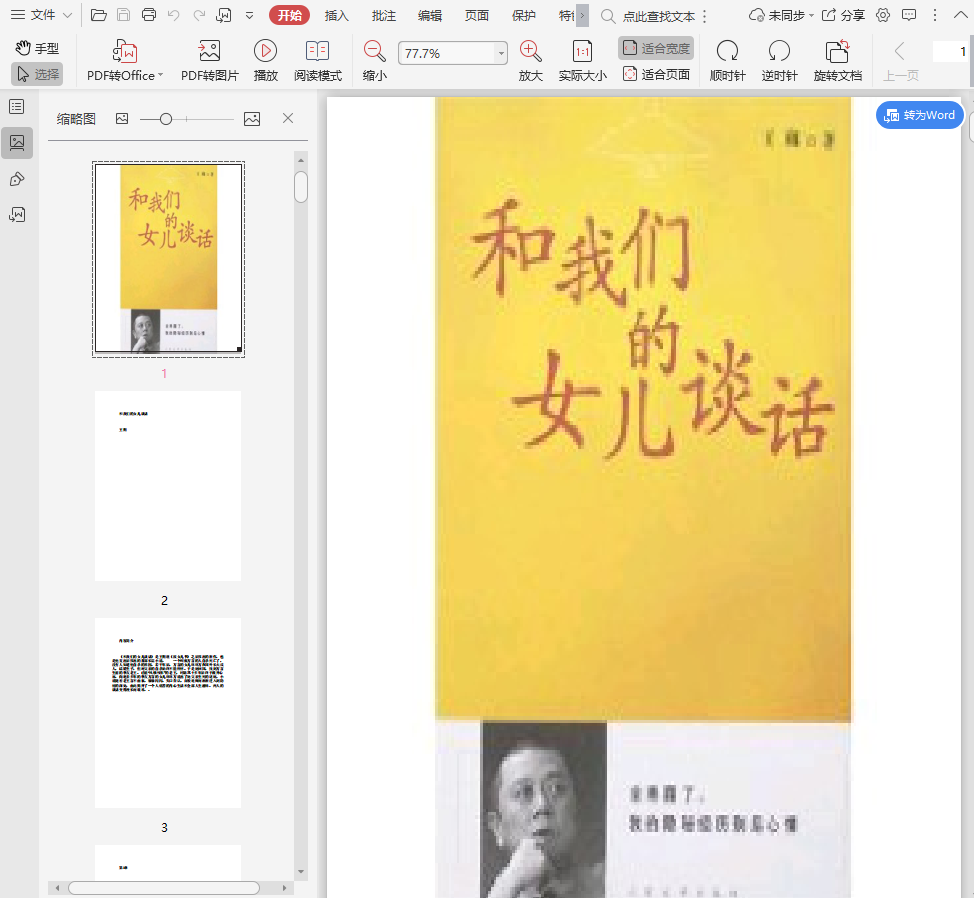This screenshot has width=974, height=898.
Task: Go to 上一页 previous page
Action: click(901, 61)
